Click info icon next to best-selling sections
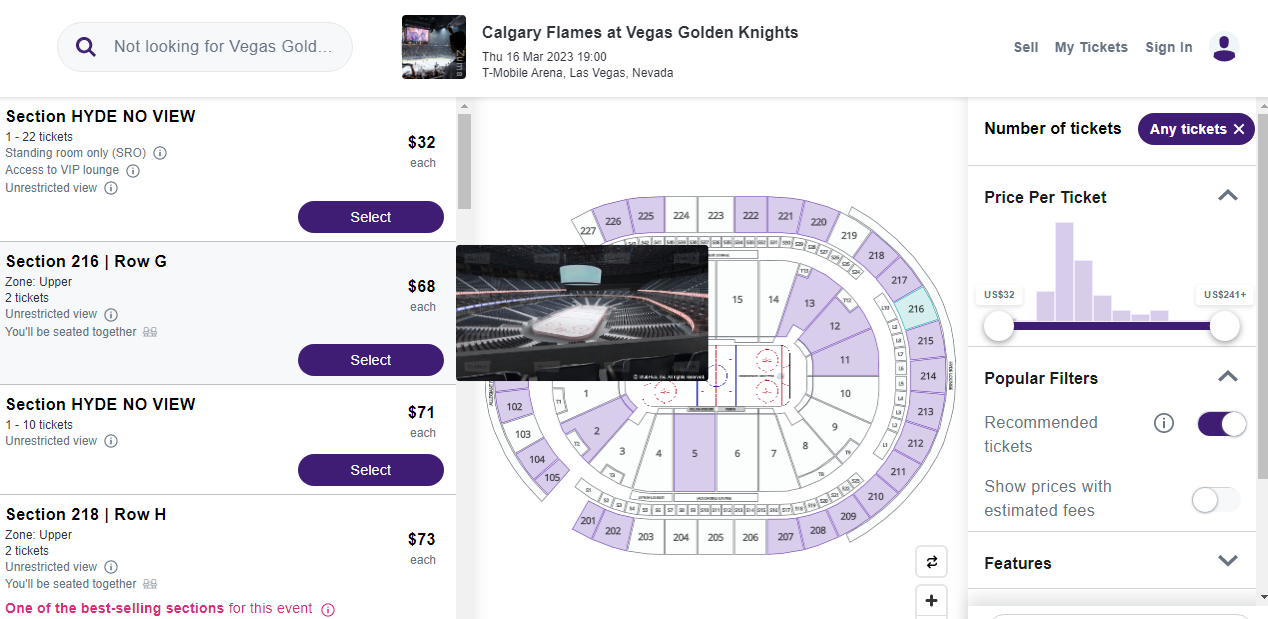Screen dimensions: 1268x619 pos(328,609)
